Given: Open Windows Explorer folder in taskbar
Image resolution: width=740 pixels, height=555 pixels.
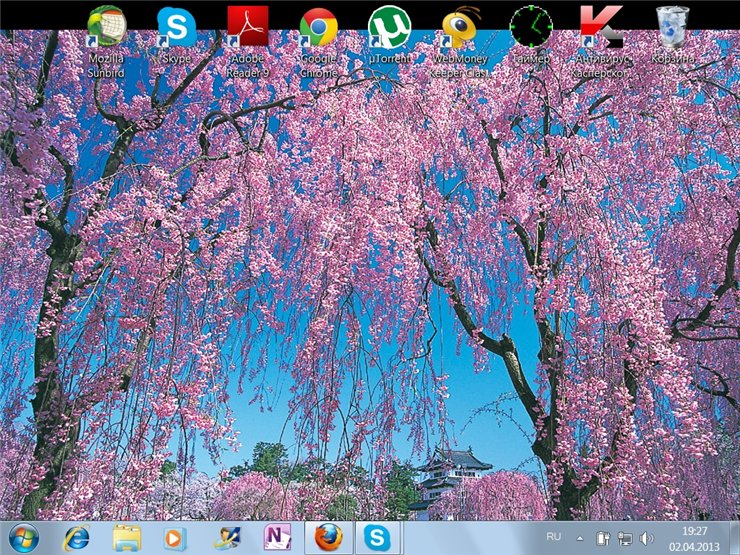Looking at the screenshot, I should pyautogui.click(x=127, y=538).
